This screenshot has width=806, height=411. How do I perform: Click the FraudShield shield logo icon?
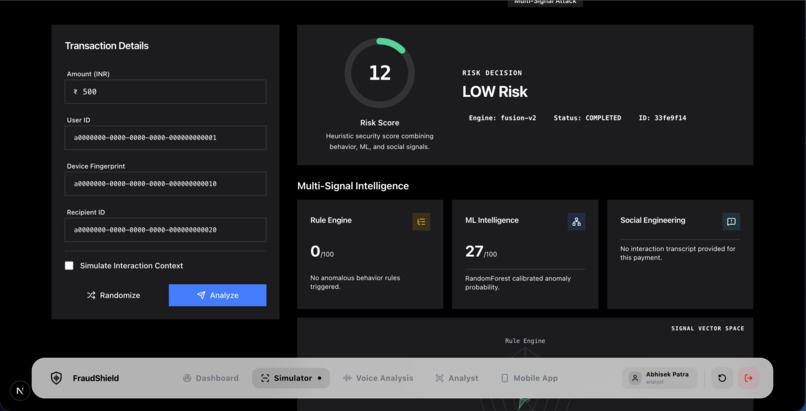tap(56, 378)
